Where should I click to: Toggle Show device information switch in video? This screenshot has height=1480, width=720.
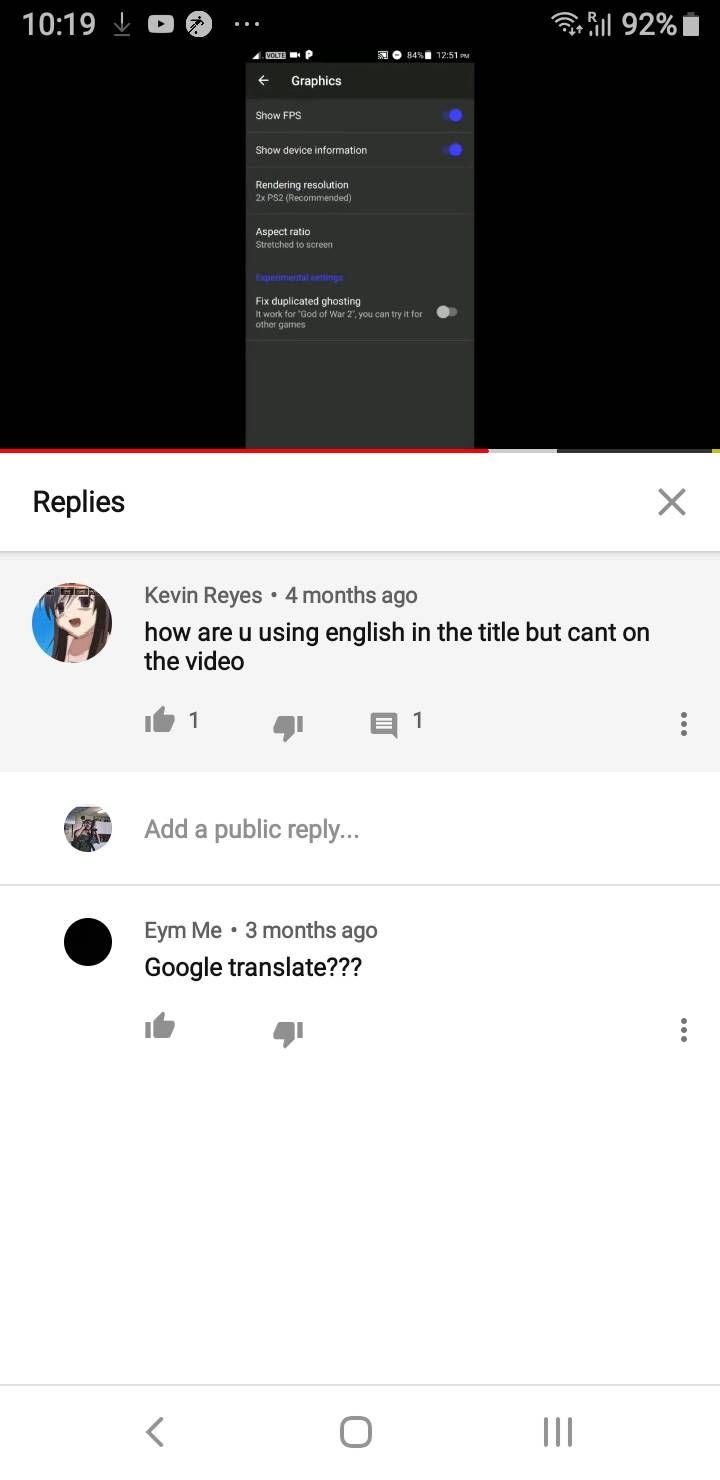pyautogui.click(x=453, y=150)
